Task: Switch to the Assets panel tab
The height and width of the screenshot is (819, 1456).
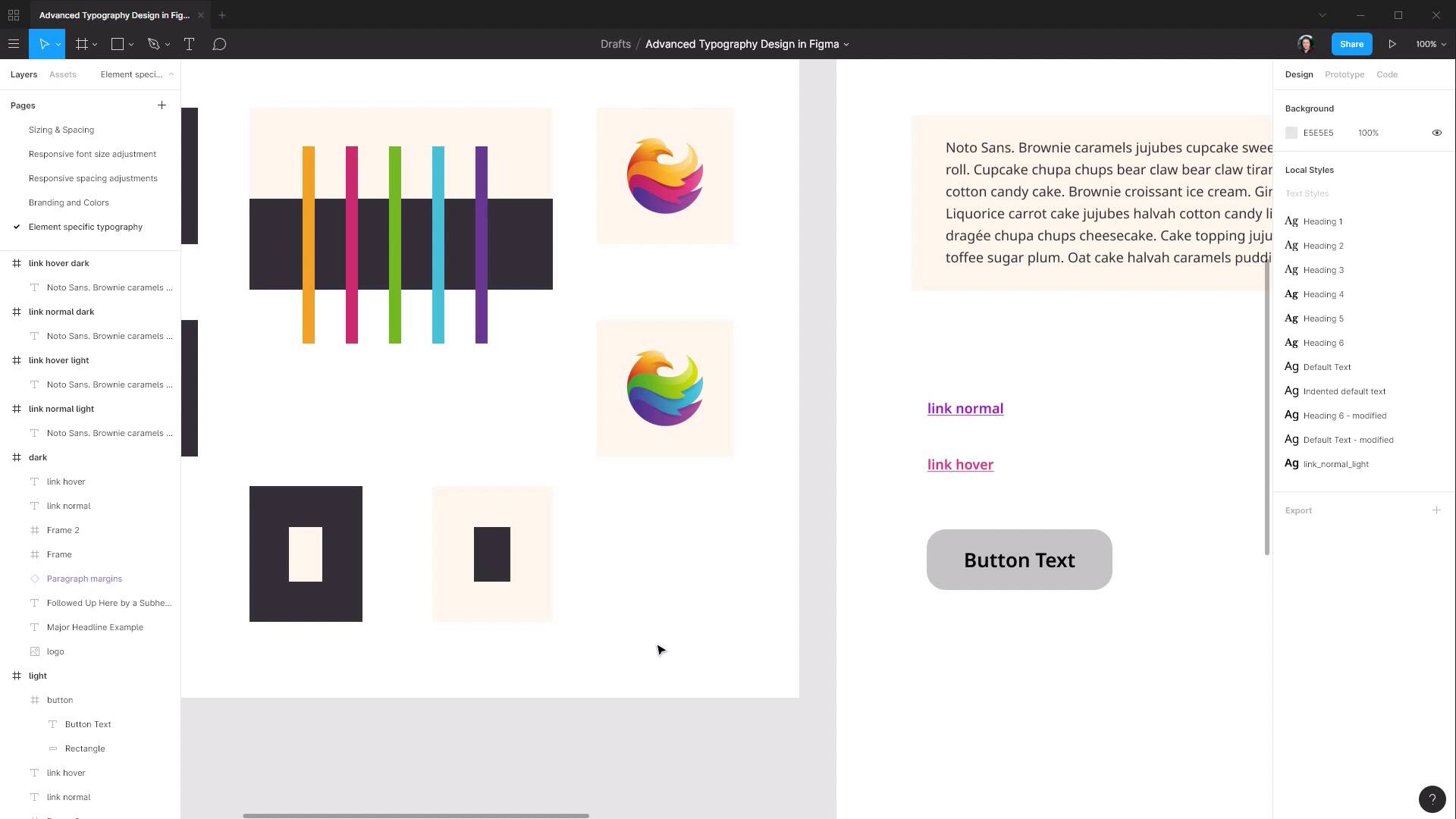Action: (x=62, y=74)
